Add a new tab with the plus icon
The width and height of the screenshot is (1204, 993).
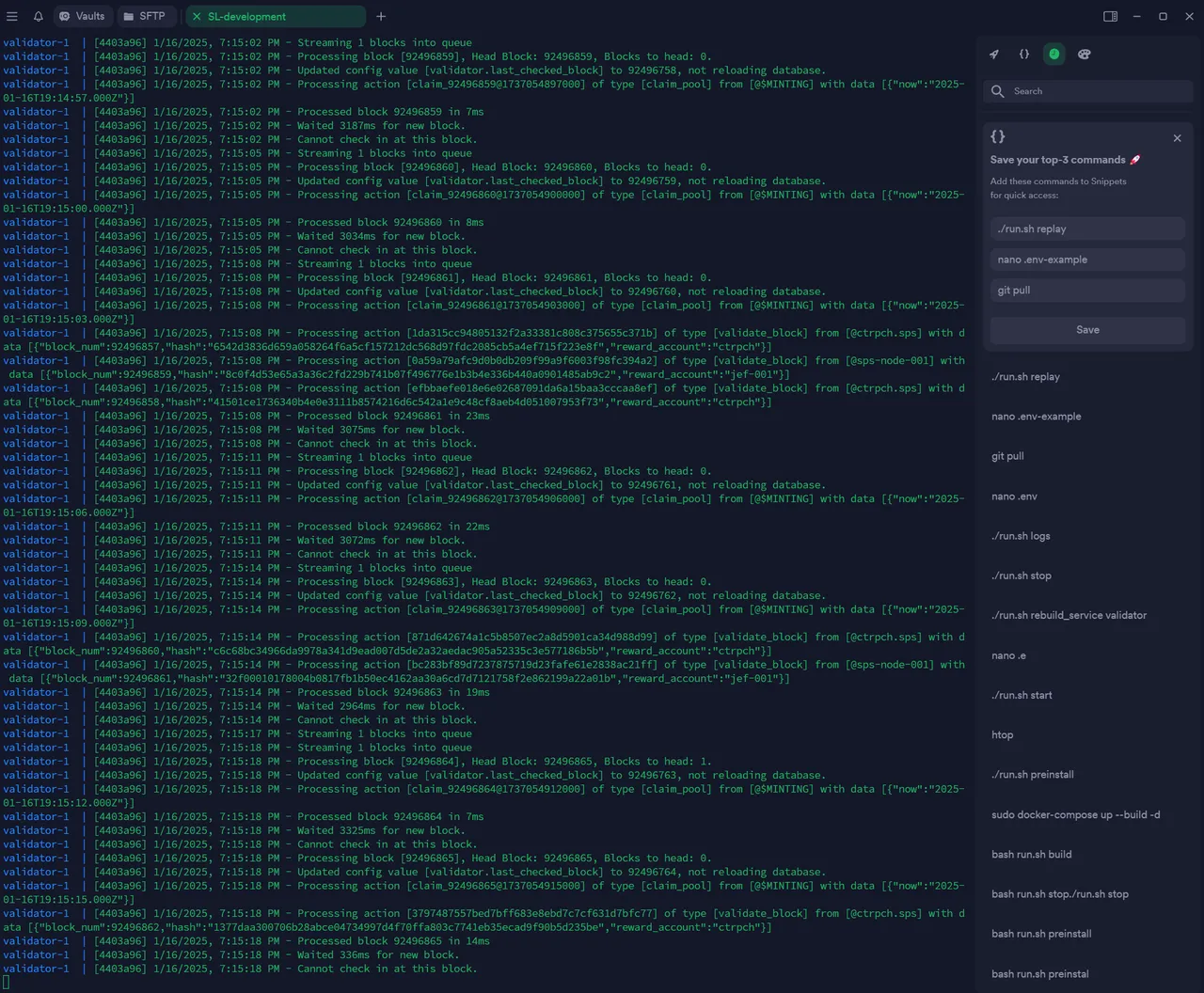[x=381, y=16]
